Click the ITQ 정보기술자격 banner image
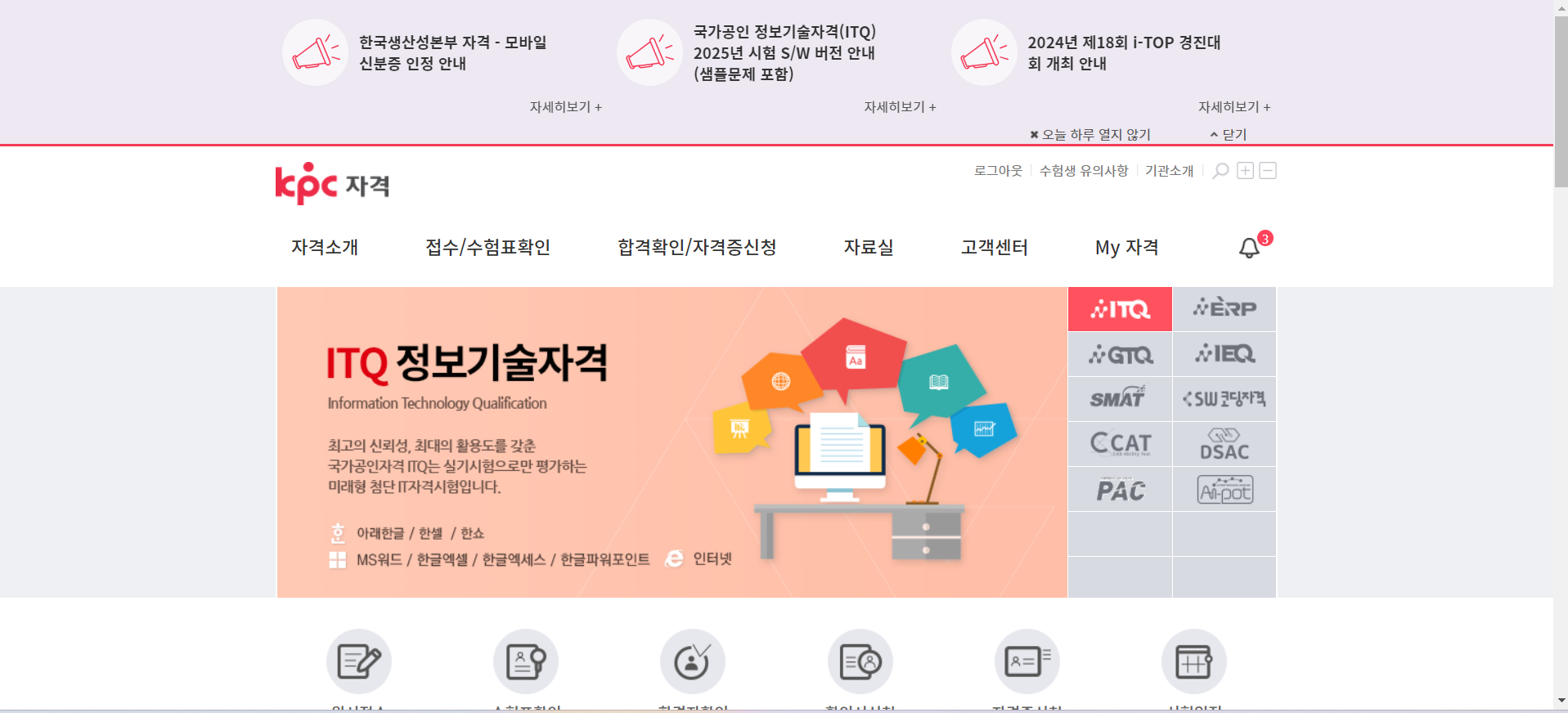Screen dimensions: 1568x713 pos(672,442)
